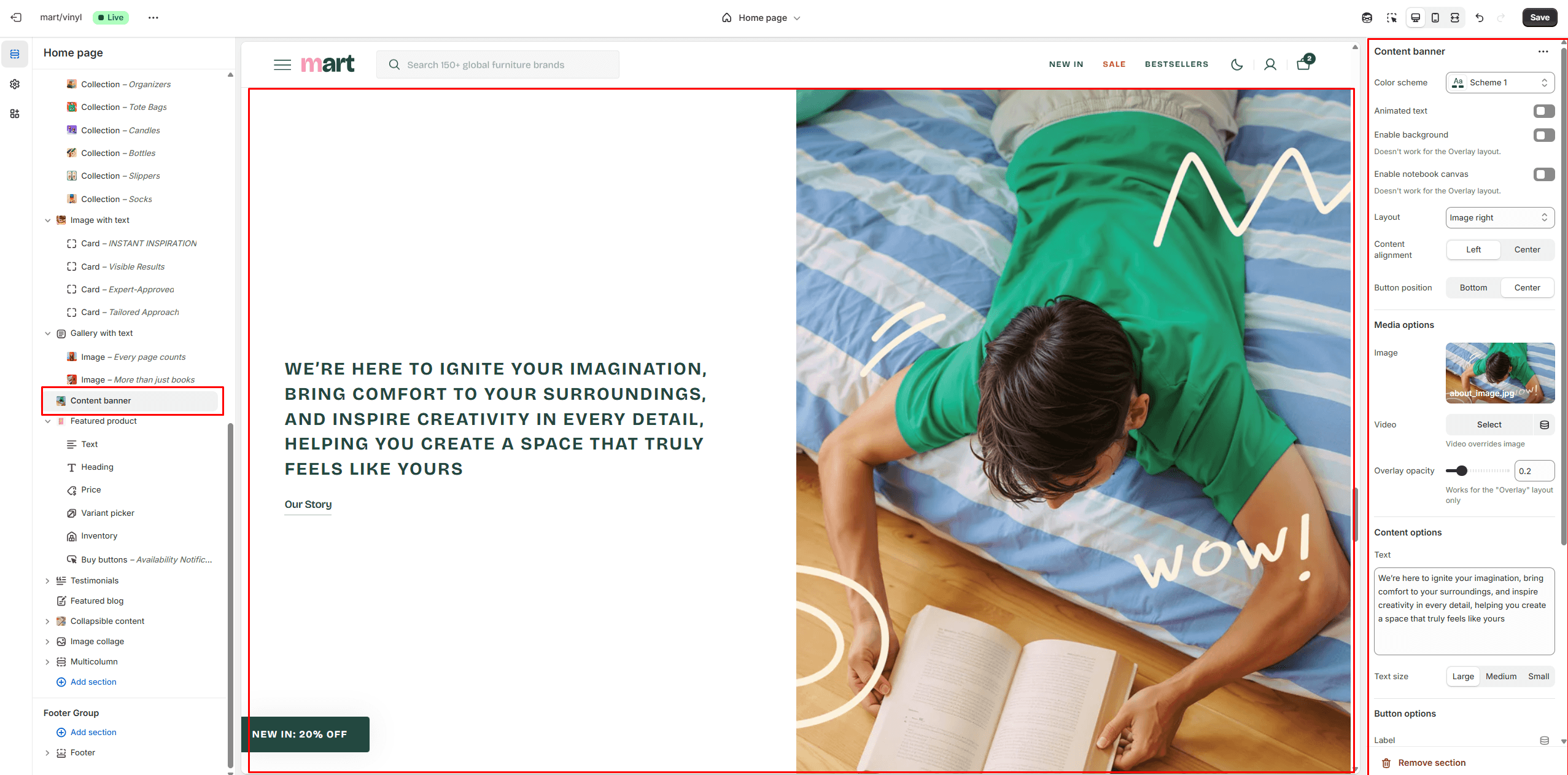Image resolution: width=1568 pixels, height=775 pixels.
Task: Click Remove section link
Action: [1432, 763]
